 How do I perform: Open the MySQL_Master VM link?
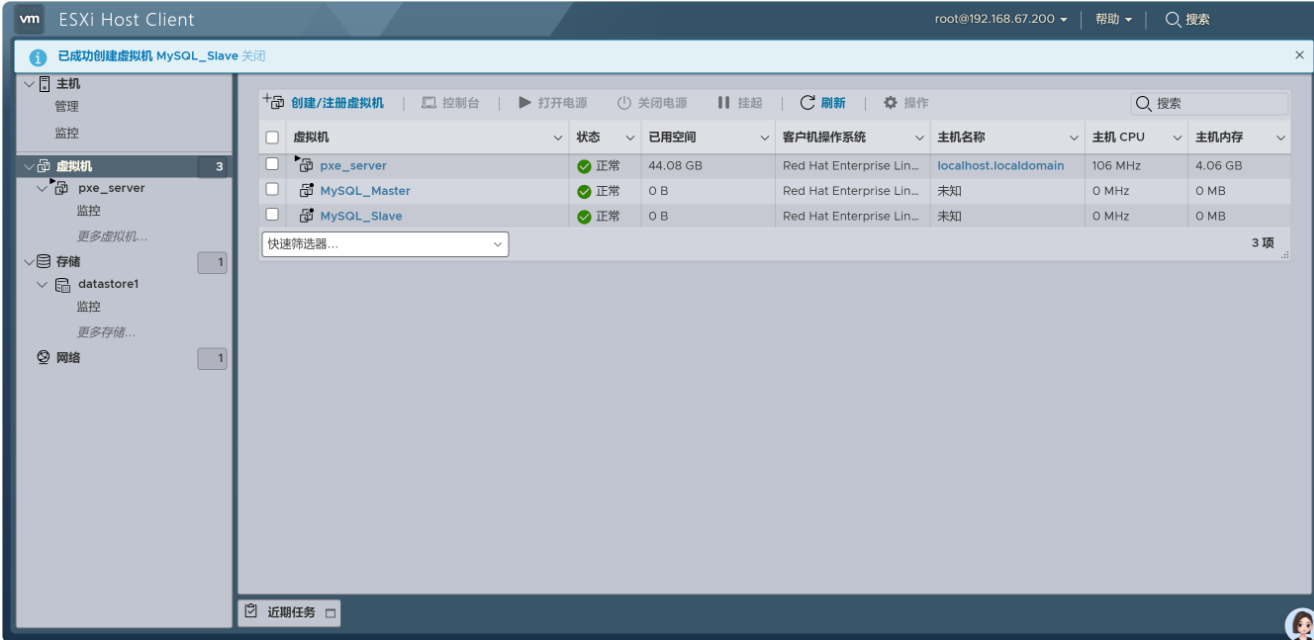pyautogui.click(x=365, y=191)
